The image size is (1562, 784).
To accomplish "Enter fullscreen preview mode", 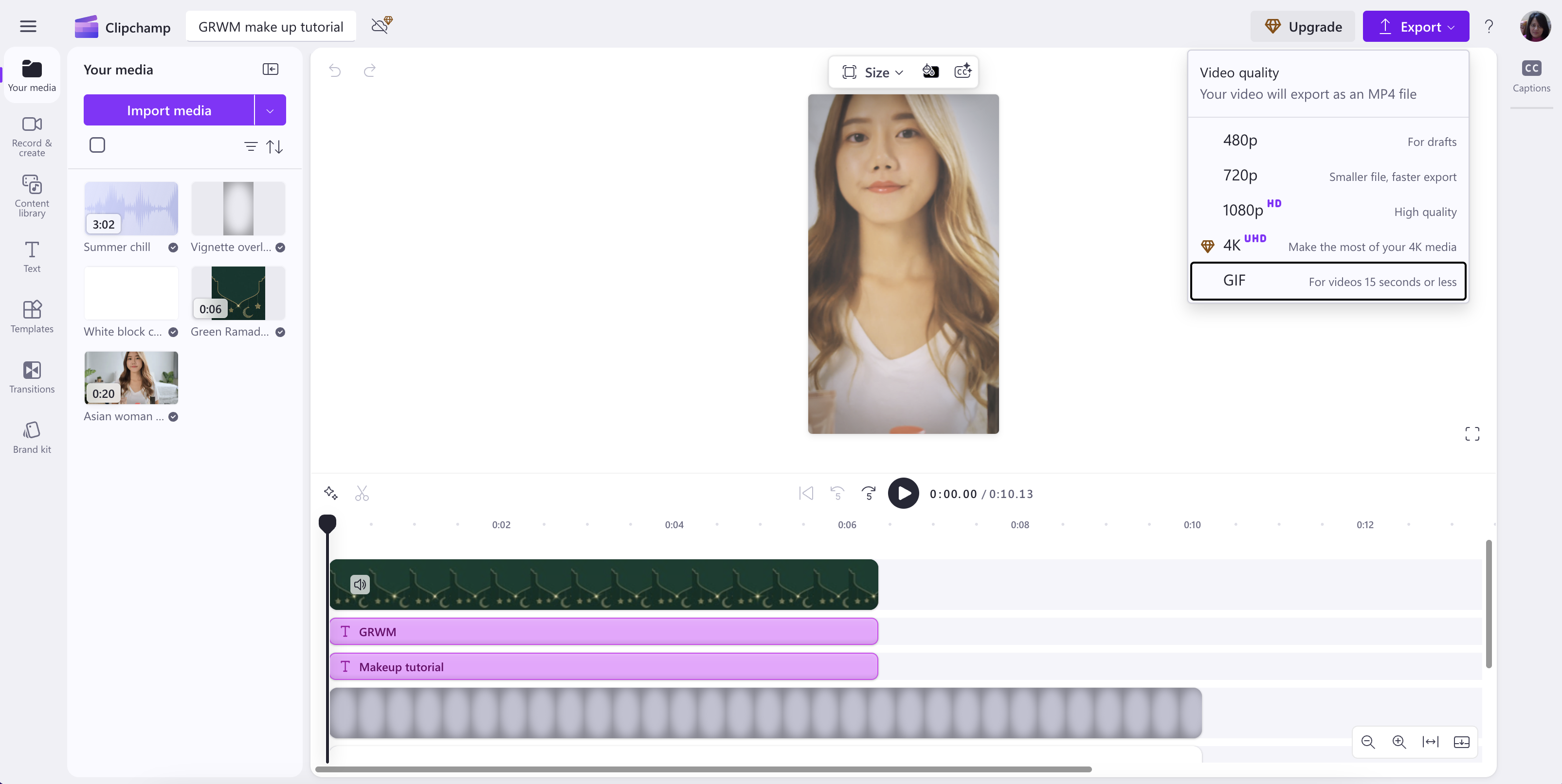I will pos(1471,434).
